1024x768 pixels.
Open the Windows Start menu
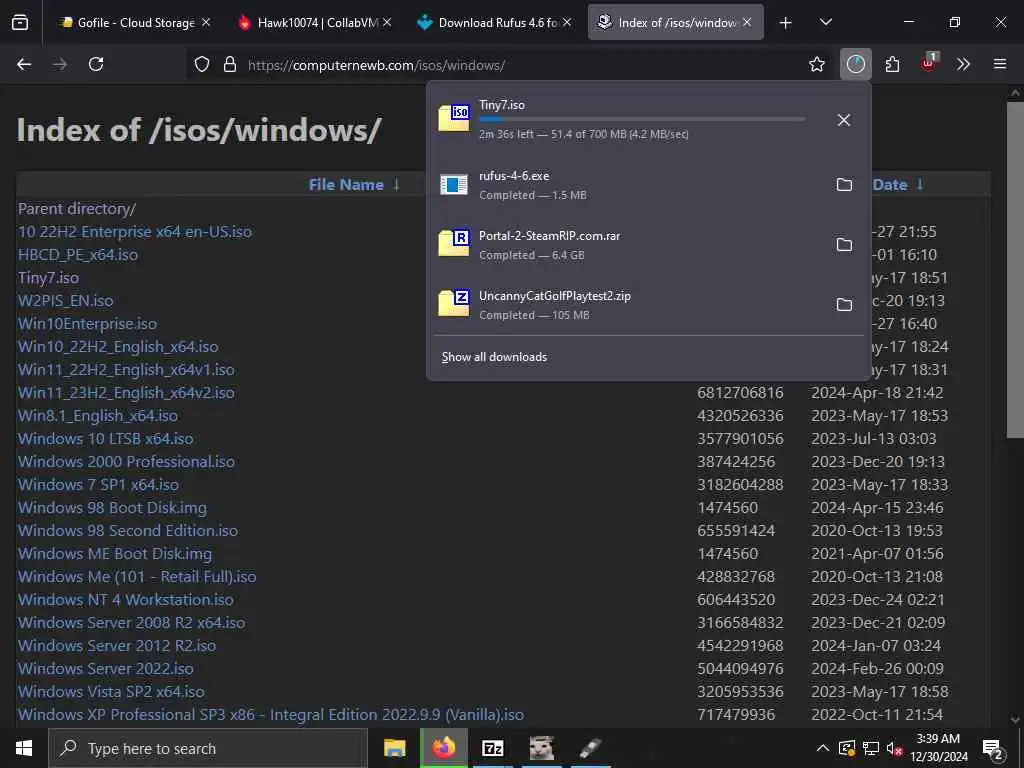point(24,748)
